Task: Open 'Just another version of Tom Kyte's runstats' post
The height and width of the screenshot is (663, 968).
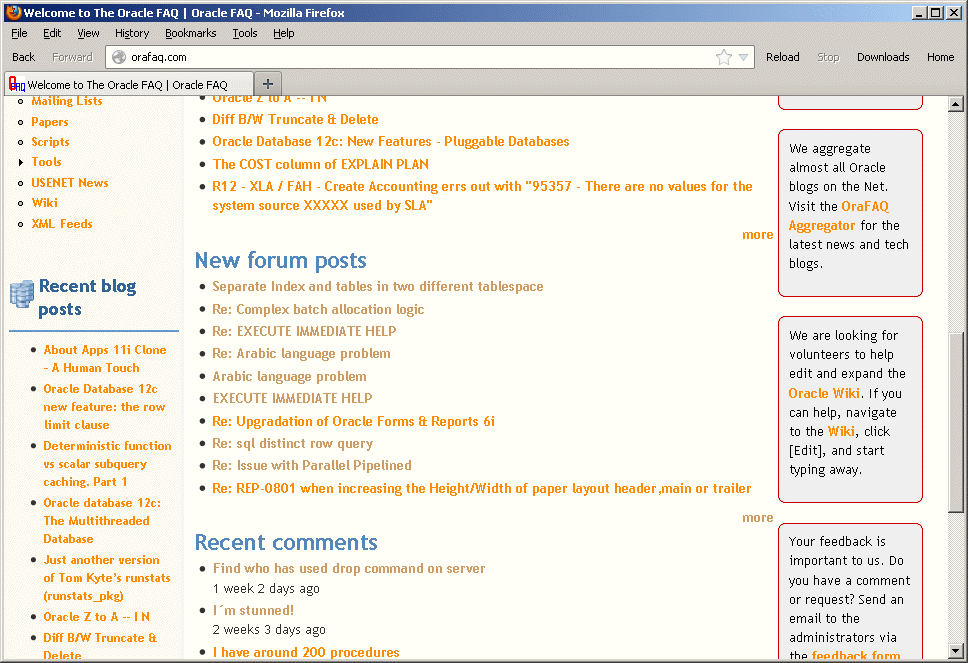Action: click(x=107, y=578)
